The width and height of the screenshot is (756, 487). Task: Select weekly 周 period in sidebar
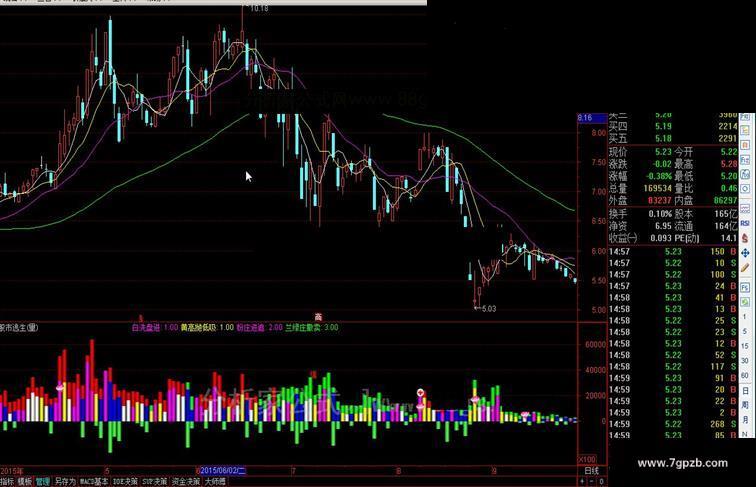click(745, 405)
